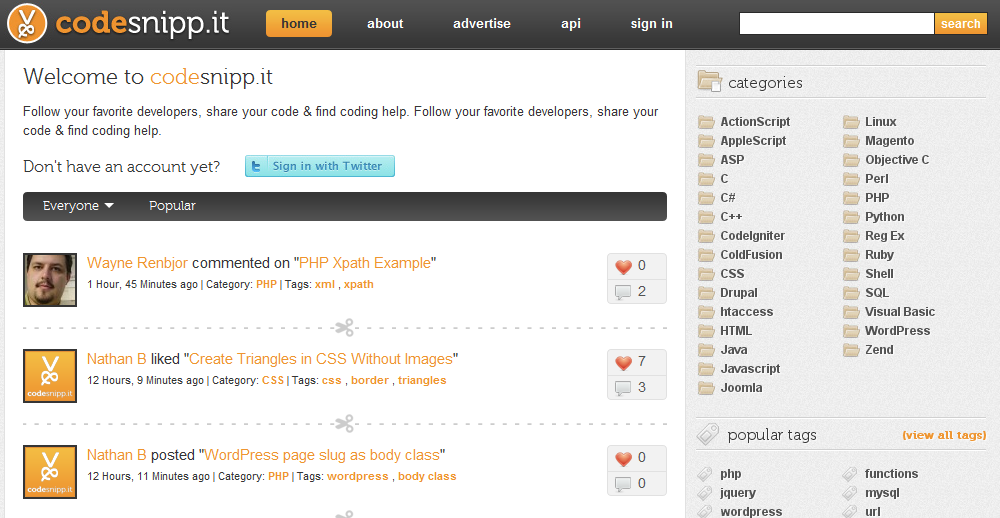The width and height of the screenshot is (1000, 518).
Task: Click the tag icon beside functions
Action: tap(850, 474)
